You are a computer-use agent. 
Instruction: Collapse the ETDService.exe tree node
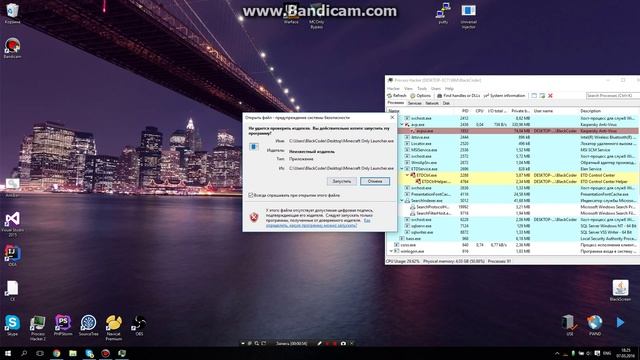[x=402, y=169]
